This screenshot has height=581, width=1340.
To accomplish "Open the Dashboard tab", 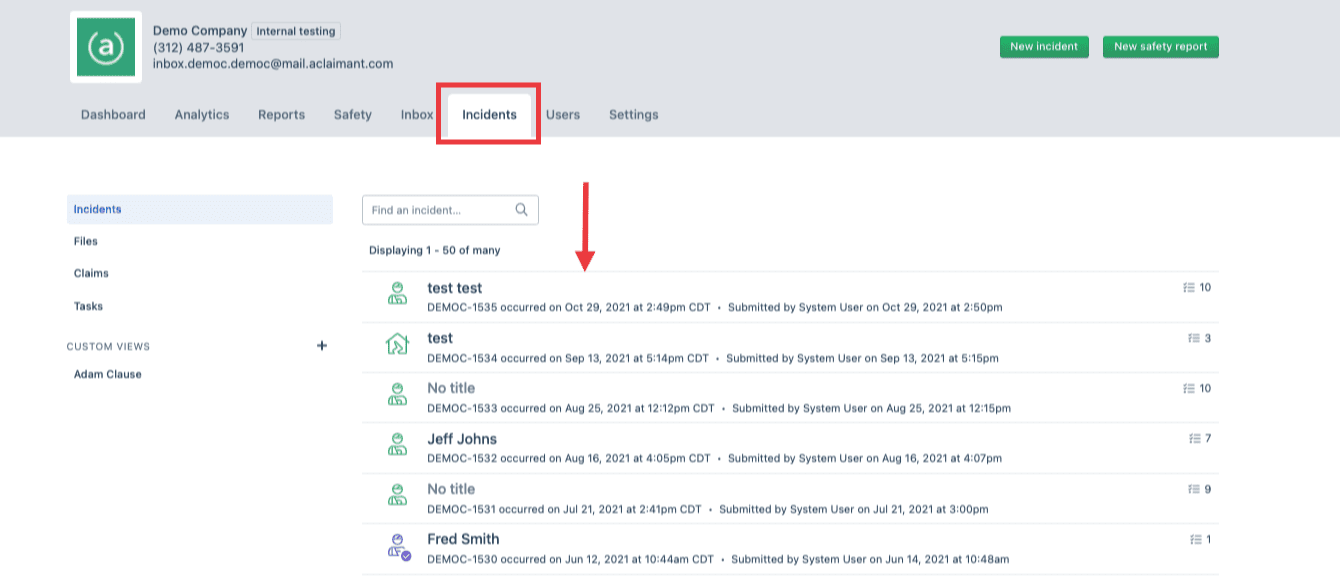I will tap(113, 115).
